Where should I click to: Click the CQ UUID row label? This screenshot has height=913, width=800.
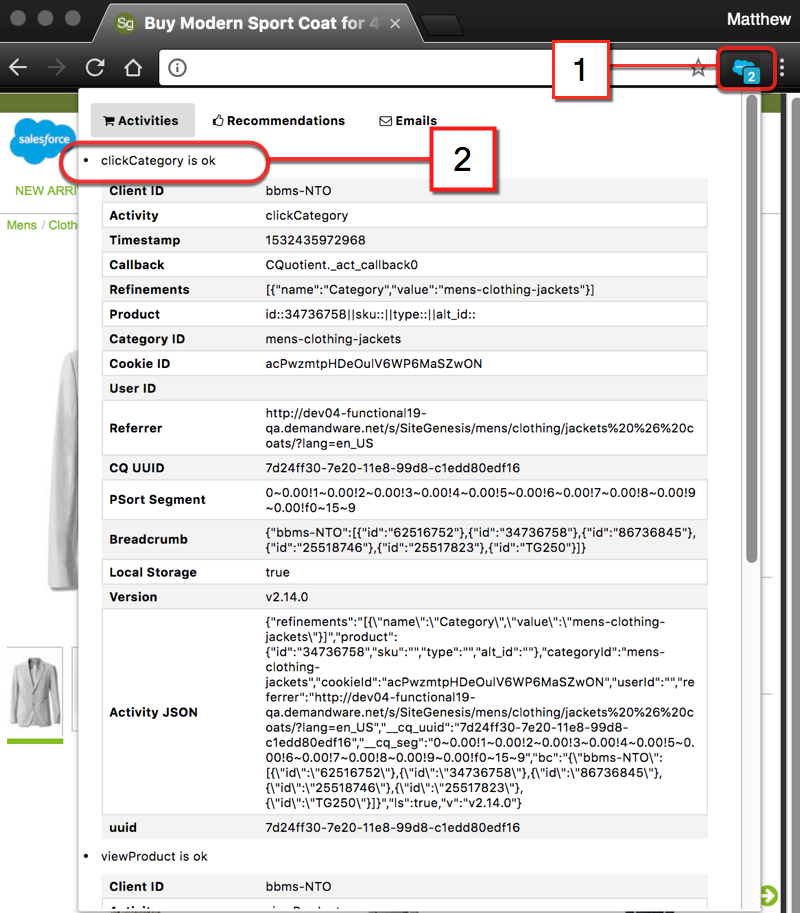(x=137, y=468)
